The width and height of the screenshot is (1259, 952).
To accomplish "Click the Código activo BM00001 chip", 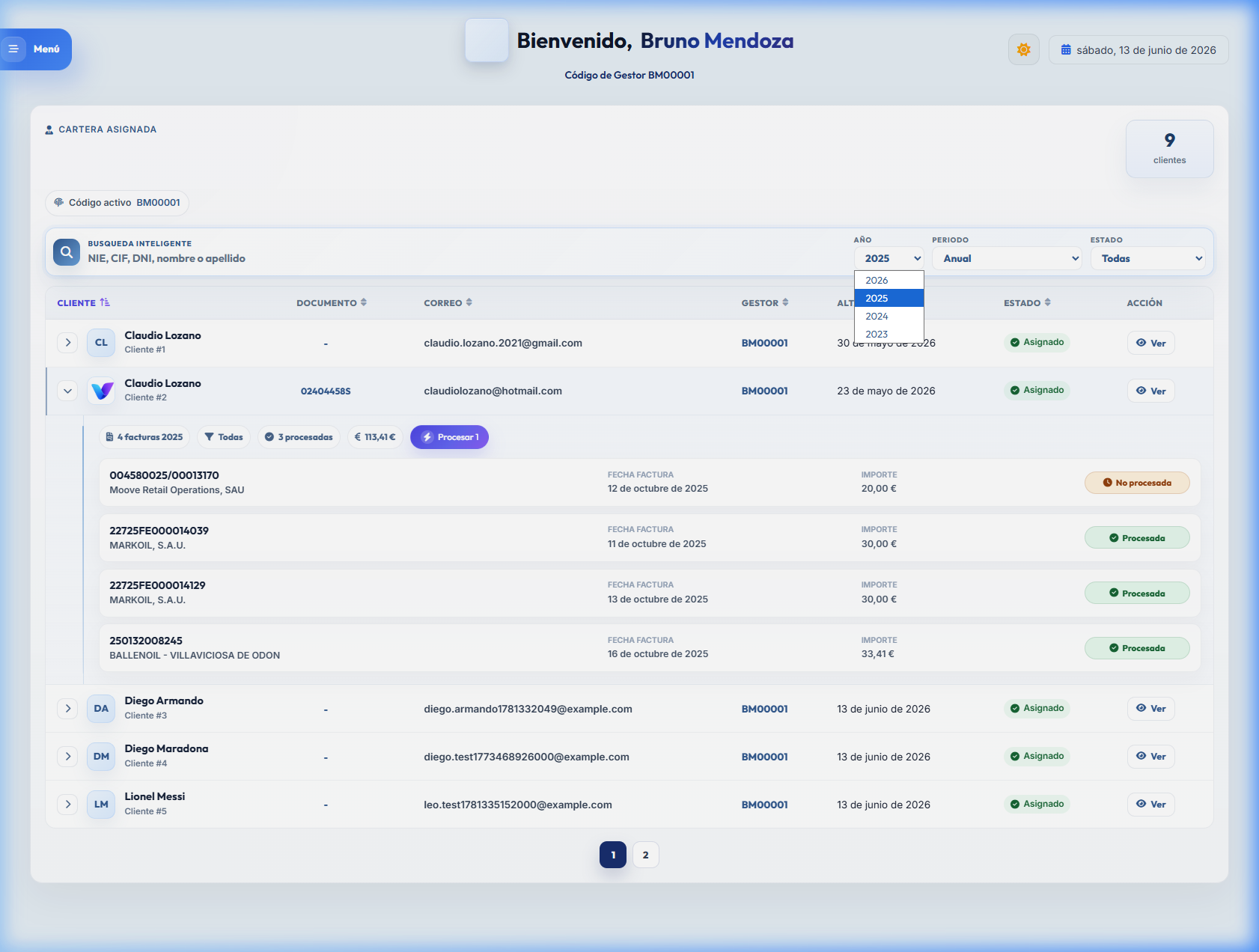I will point(118,203).
